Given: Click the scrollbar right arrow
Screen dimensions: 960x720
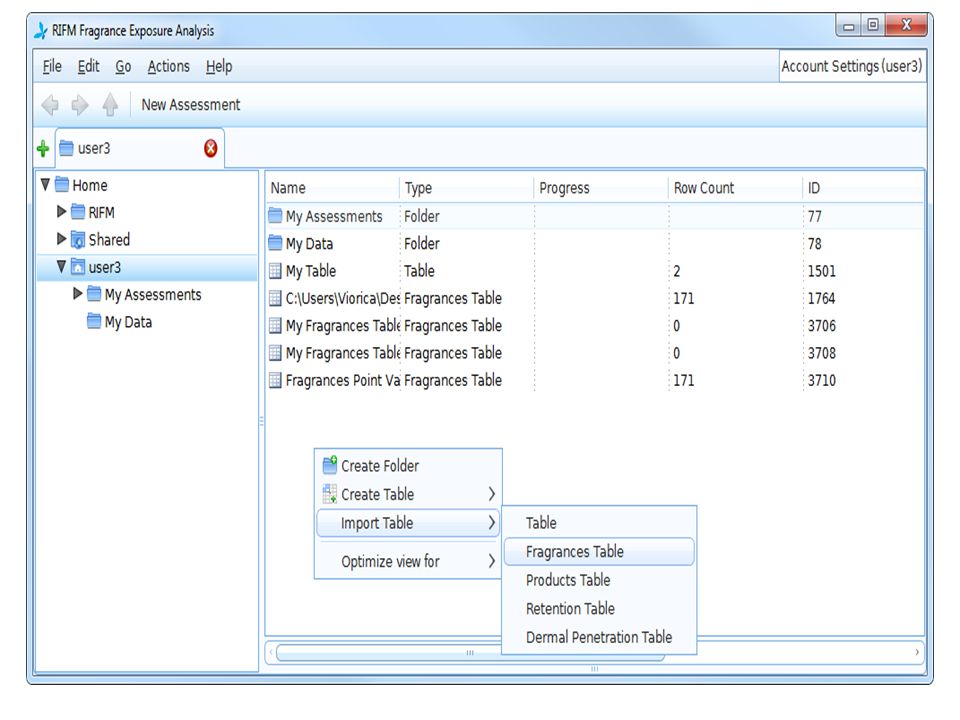Looking at the screenshot, I should (x=917, y=653).
